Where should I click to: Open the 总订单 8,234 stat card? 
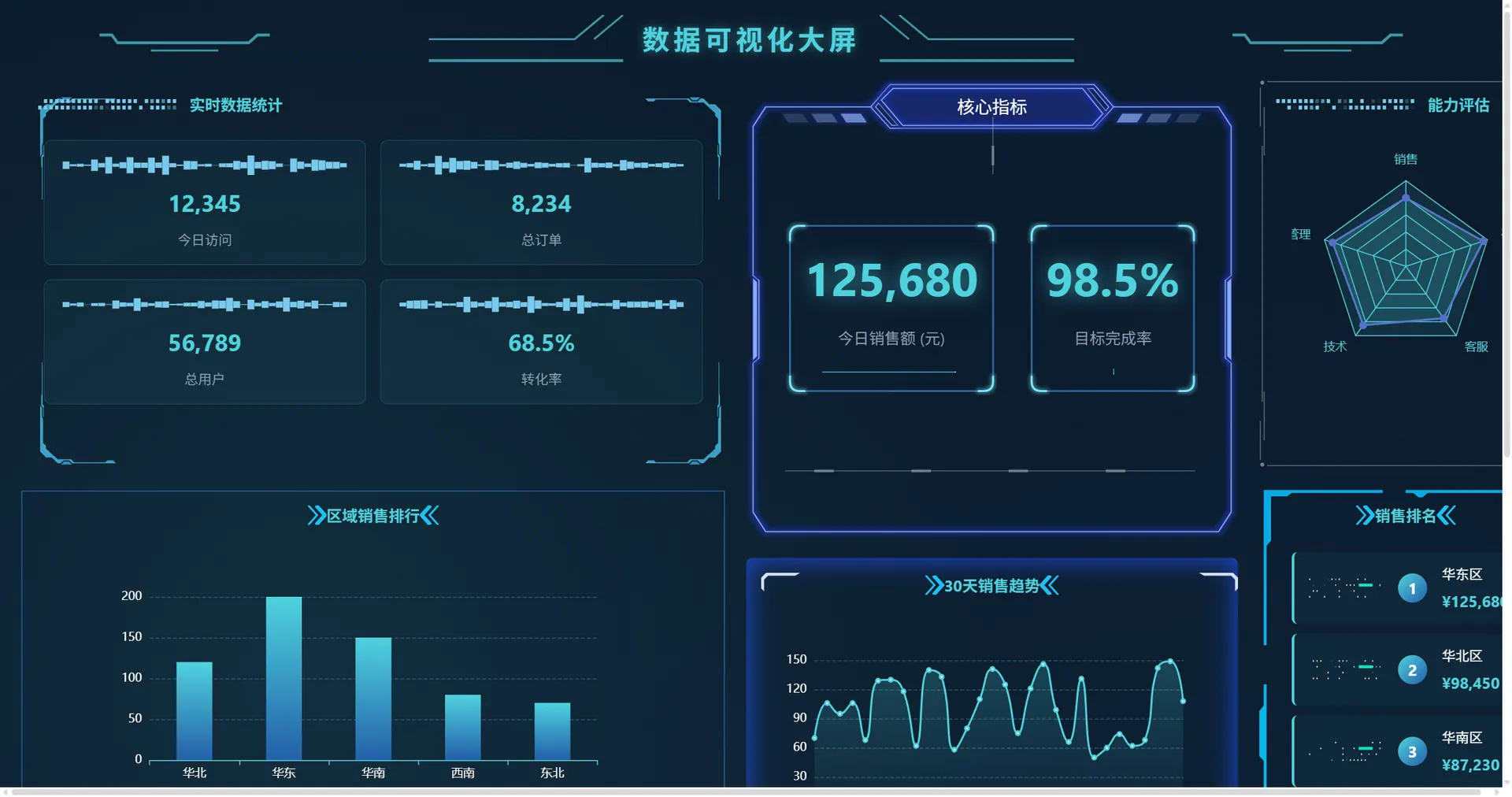(541, 202)
